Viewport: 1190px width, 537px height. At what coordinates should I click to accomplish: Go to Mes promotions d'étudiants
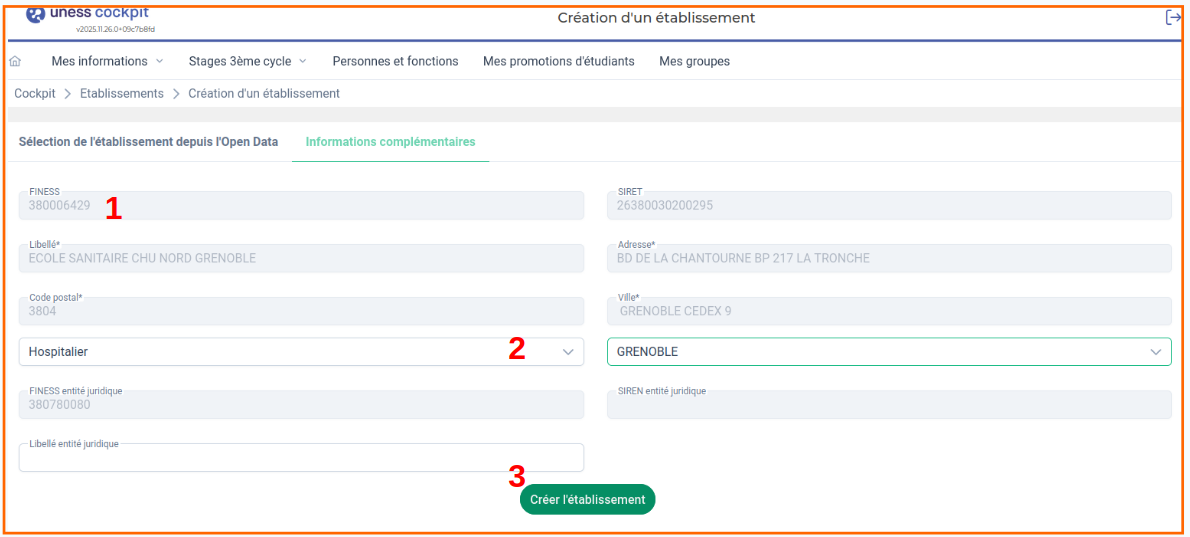point(558,62)
